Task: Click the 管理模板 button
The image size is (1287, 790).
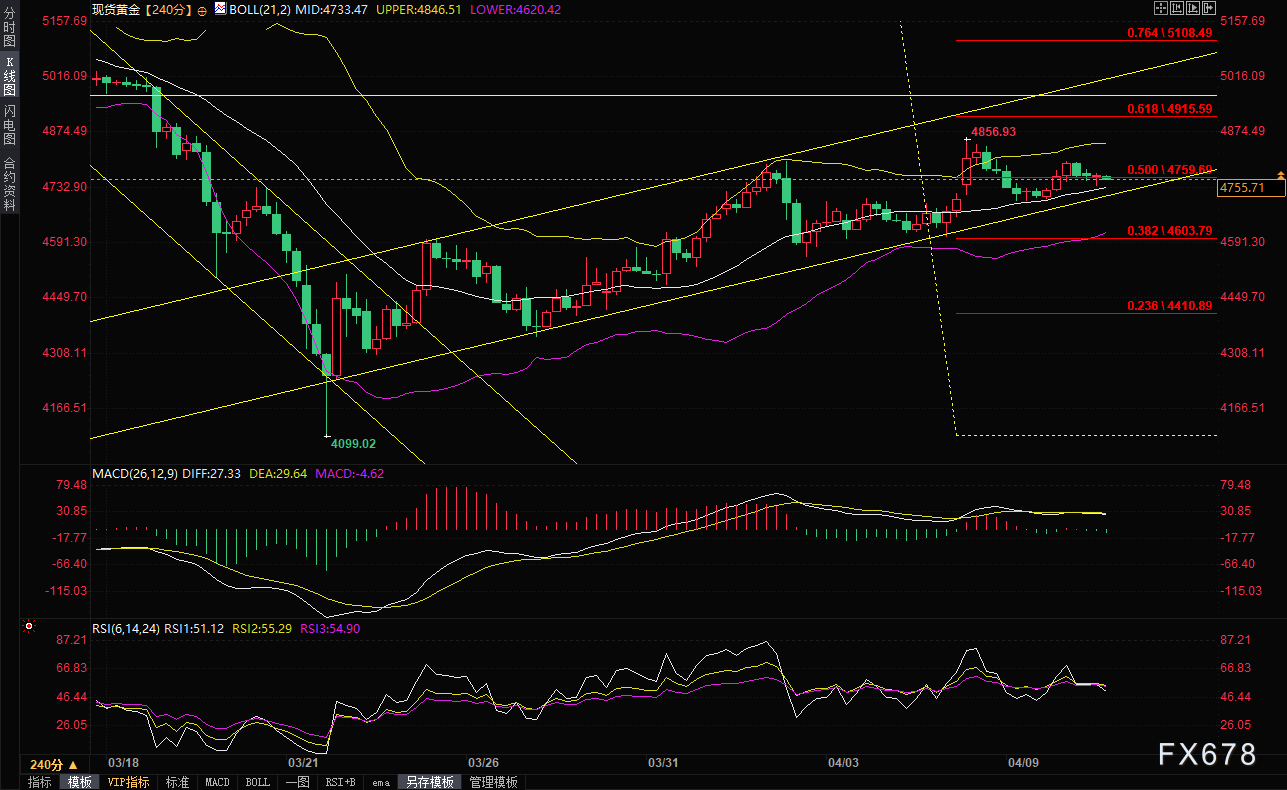Action: coord(493,782)
